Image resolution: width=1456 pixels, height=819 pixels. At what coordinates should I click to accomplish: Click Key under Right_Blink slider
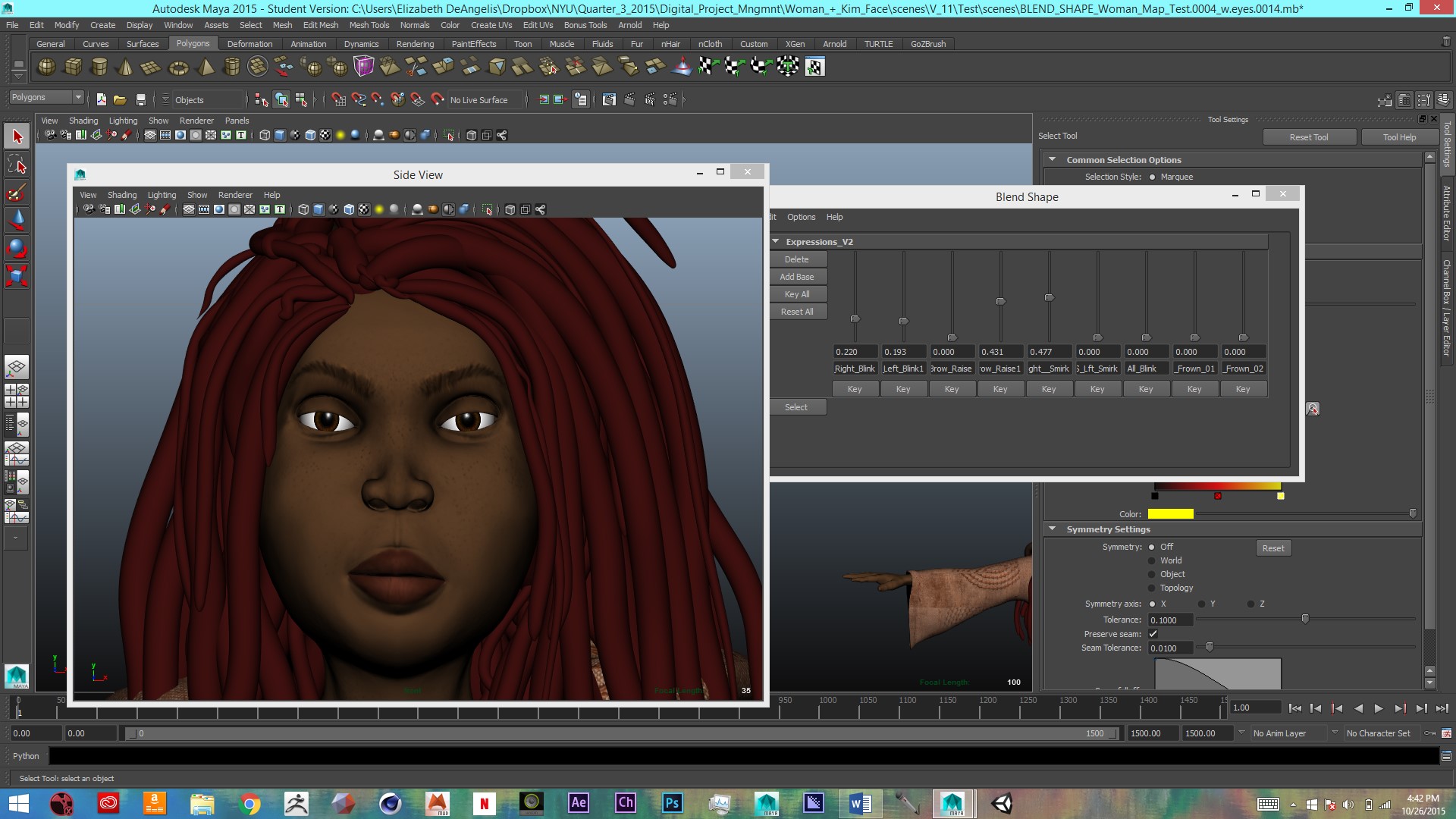coord(855,389)
